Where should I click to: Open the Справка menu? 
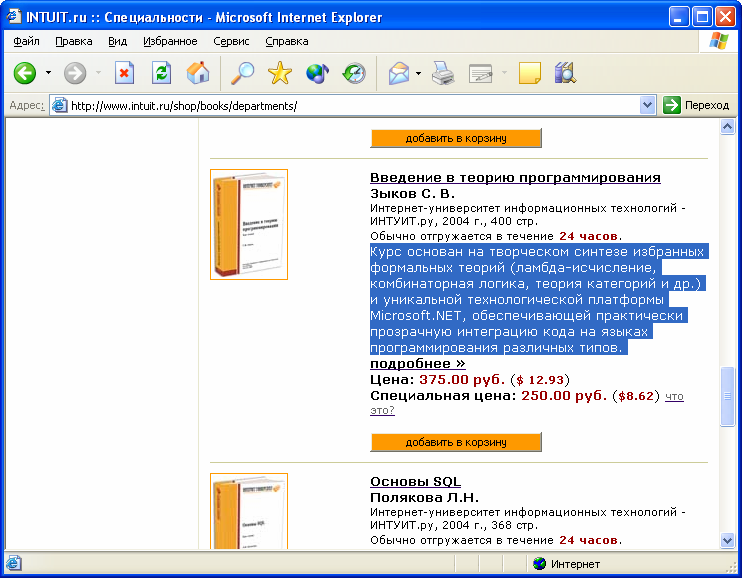pos(287,41)
